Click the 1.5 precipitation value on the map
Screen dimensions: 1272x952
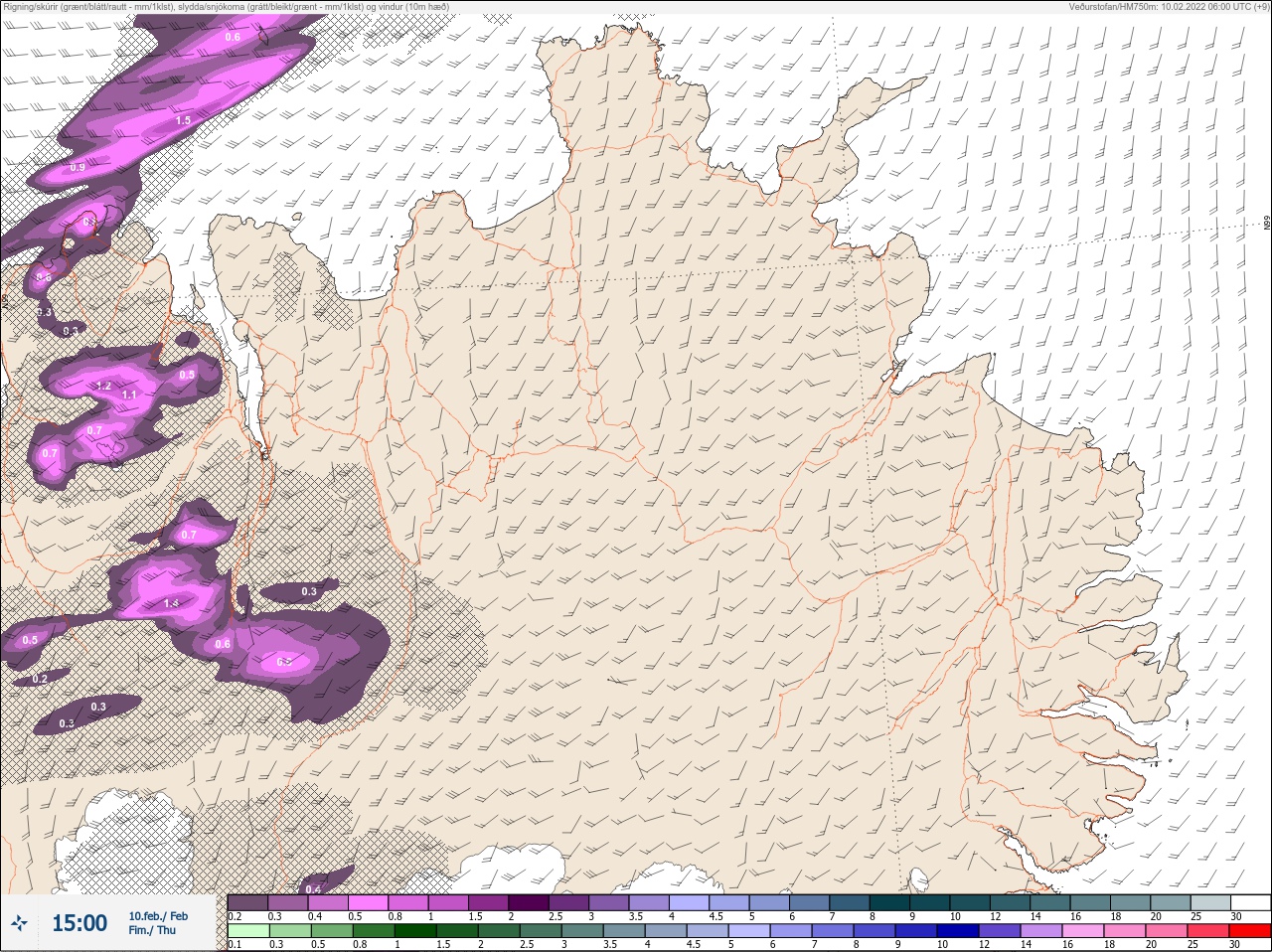183,120
